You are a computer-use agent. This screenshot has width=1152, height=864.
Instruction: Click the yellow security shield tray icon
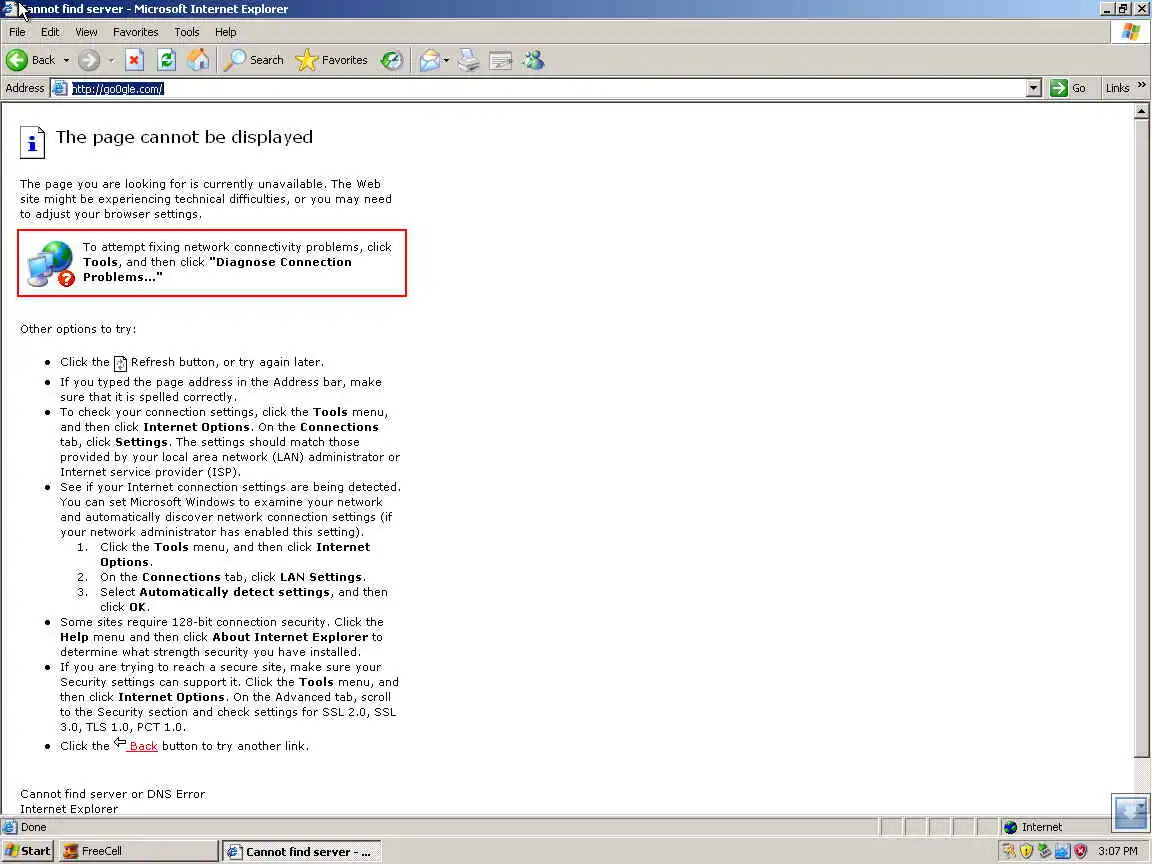tap(1026, 852)
